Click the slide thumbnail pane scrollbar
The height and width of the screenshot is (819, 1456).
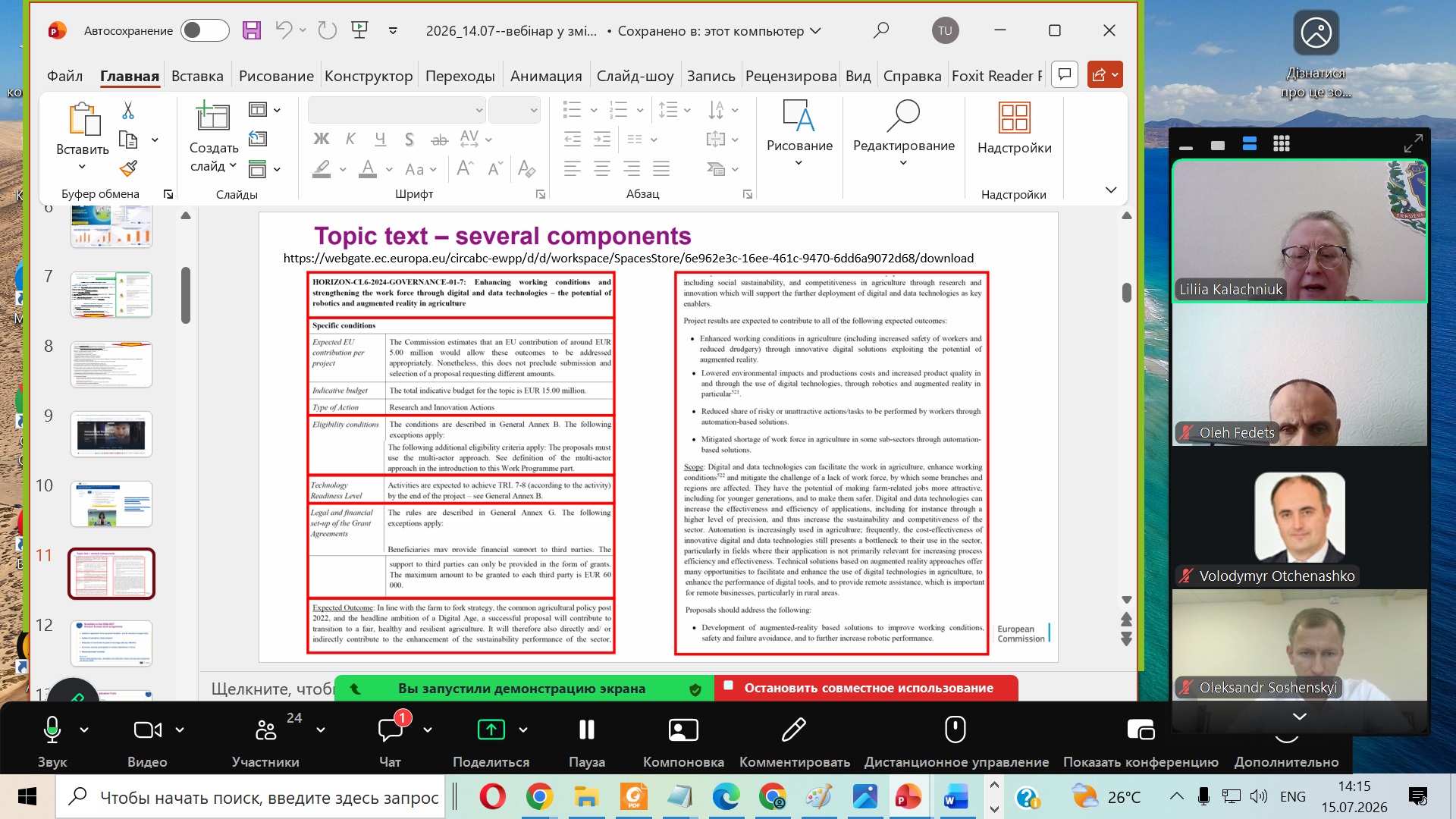[186, 295]
